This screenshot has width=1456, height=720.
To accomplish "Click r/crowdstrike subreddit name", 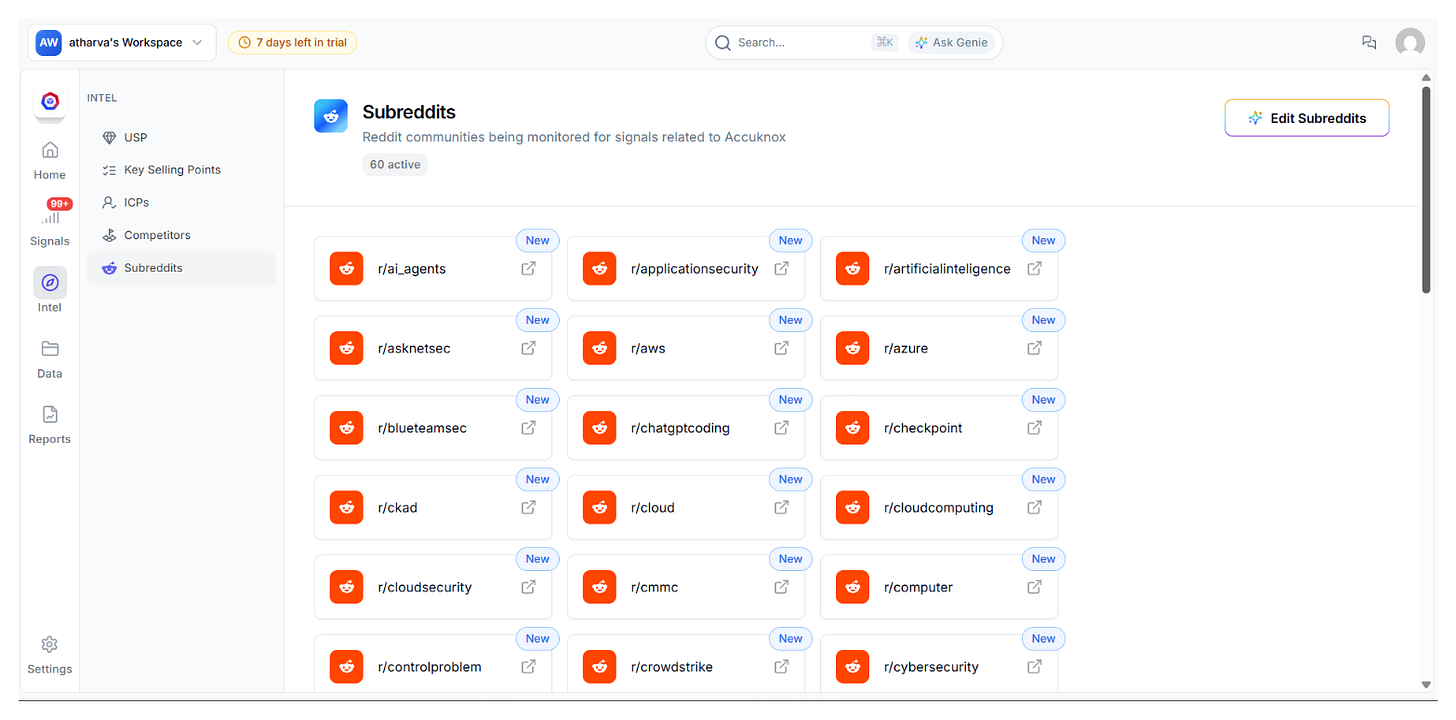I will click(x=672, y=667).
